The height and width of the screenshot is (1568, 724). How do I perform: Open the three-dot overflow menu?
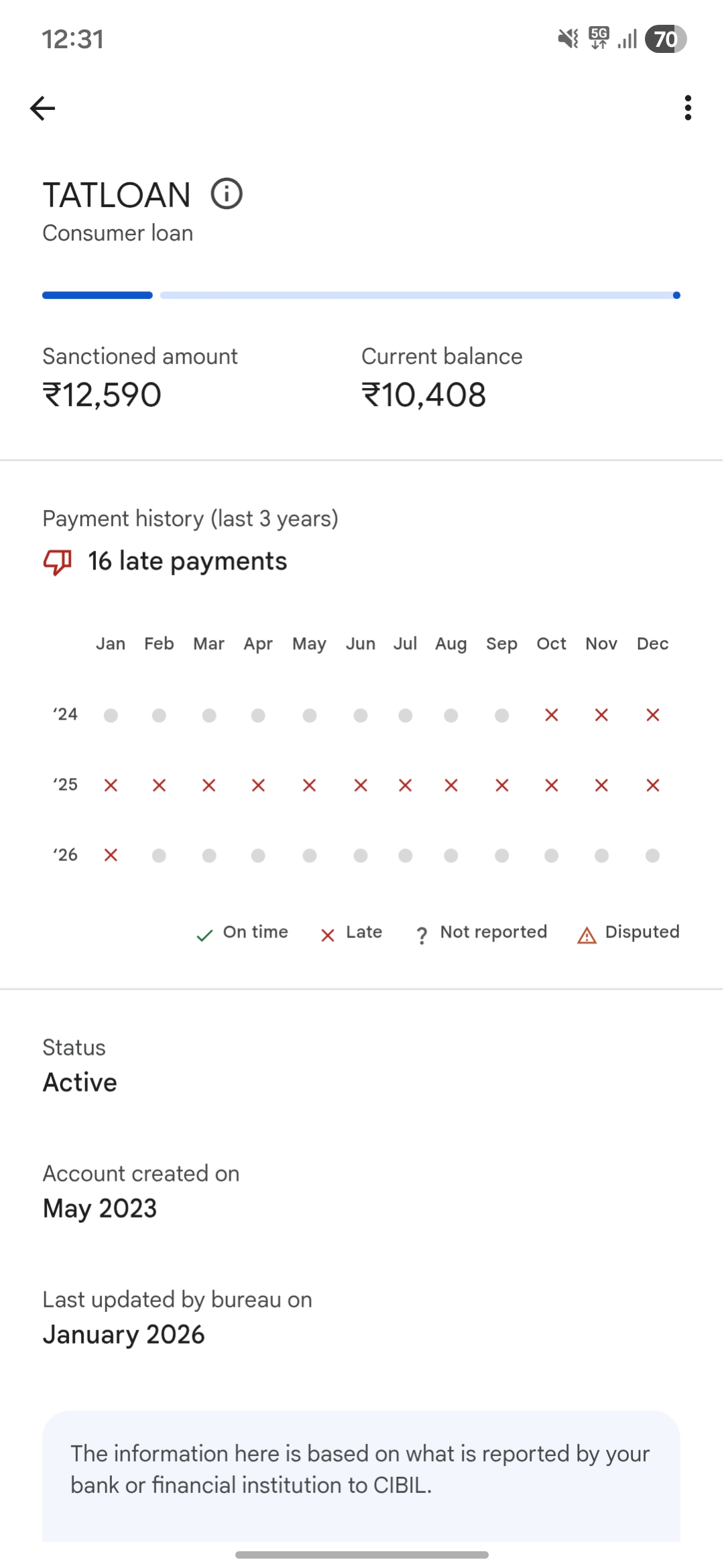(688, 108)
